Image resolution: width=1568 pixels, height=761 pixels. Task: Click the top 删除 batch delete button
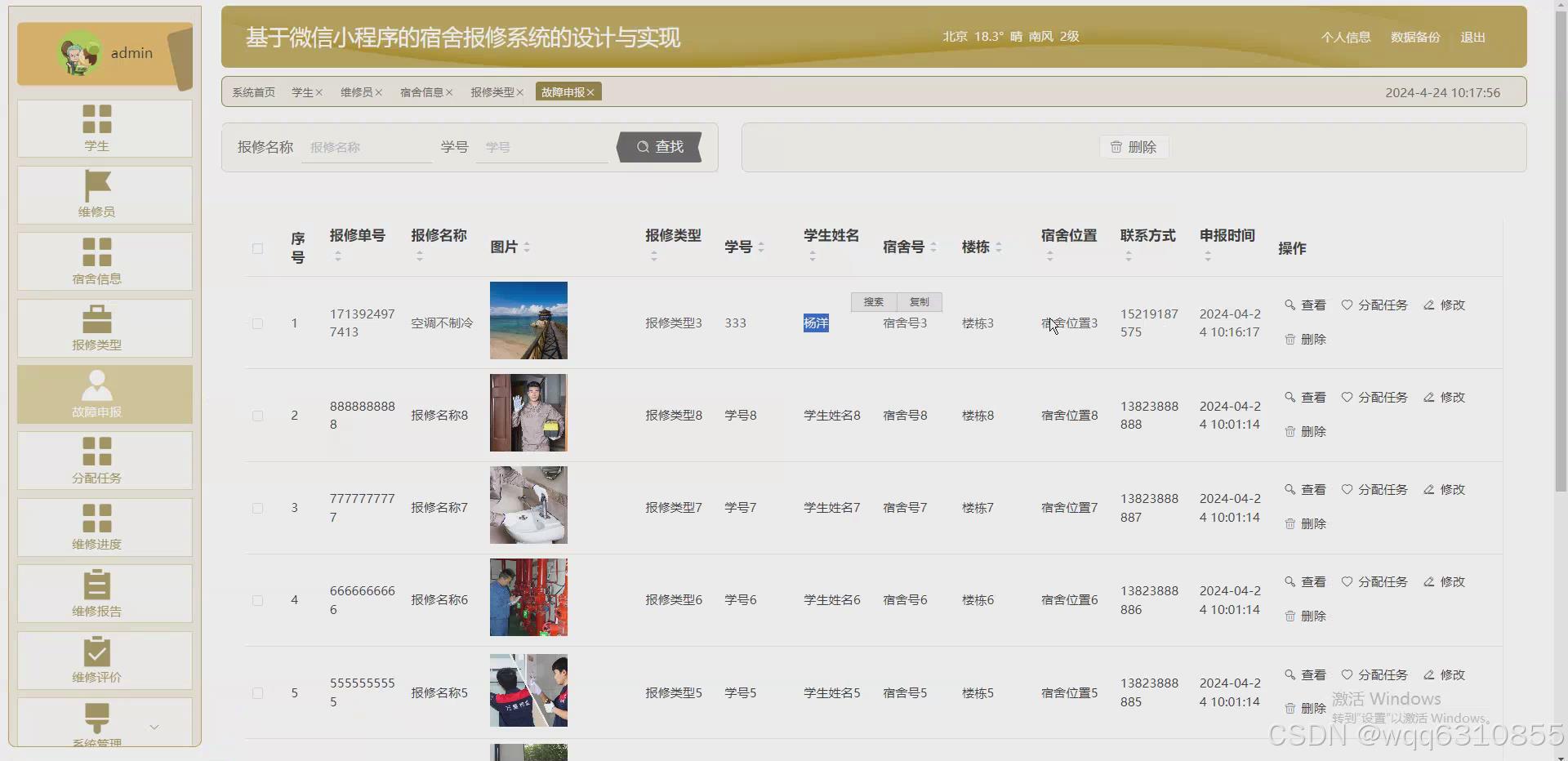pyautogui.click(x=1134, y=147)
